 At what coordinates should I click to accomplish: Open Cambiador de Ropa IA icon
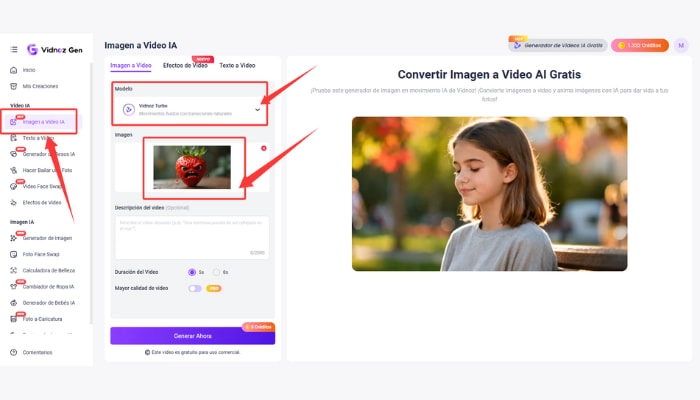click(13, 287)
